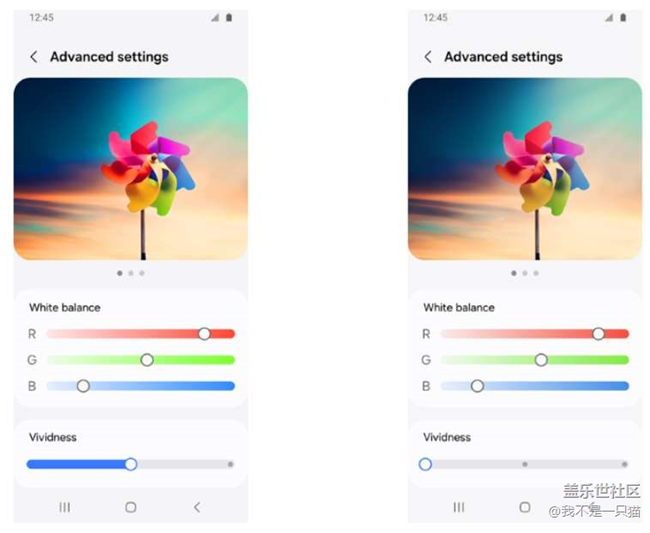The image size is (650, 533).
Task: Tap signal icon in right phone status bar
Action: click(609, 17)
